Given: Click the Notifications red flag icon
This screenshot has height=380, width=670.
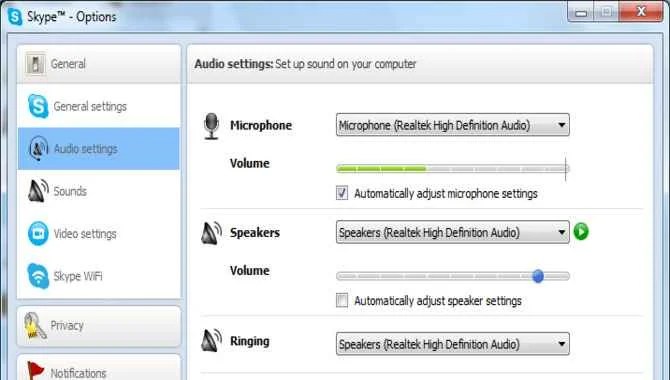Looking at the screenshot, I should tap(35, 370).
